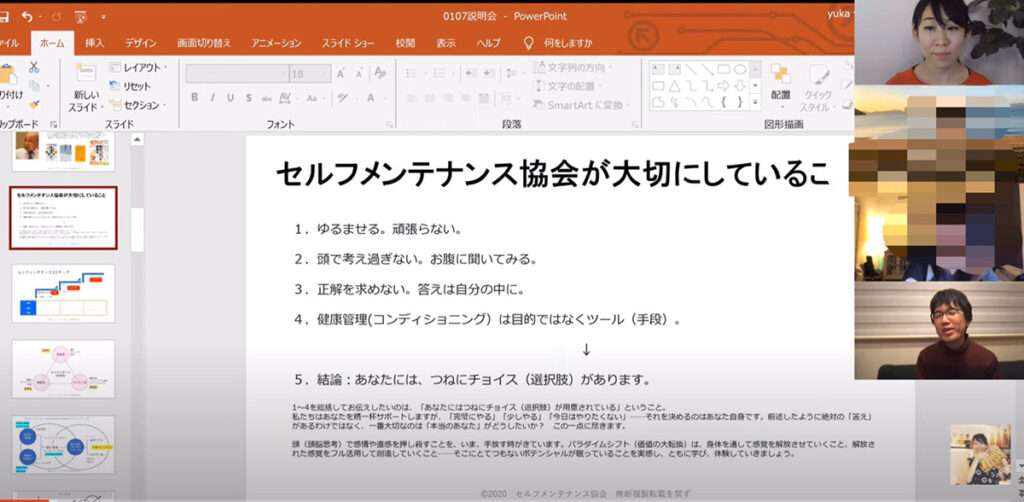The width and height of the screenshot is (1024, 502).
Task: Select the triangle shape in shapes gallery
Action: (x=675, y=86)
